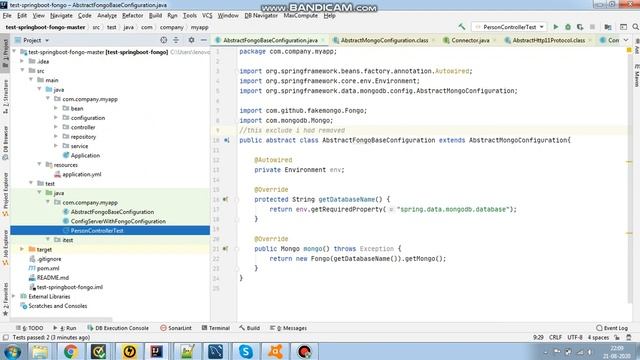Screen dimensions: 640x360
Task: Expand the .idea folder
Action: point(22,61)
